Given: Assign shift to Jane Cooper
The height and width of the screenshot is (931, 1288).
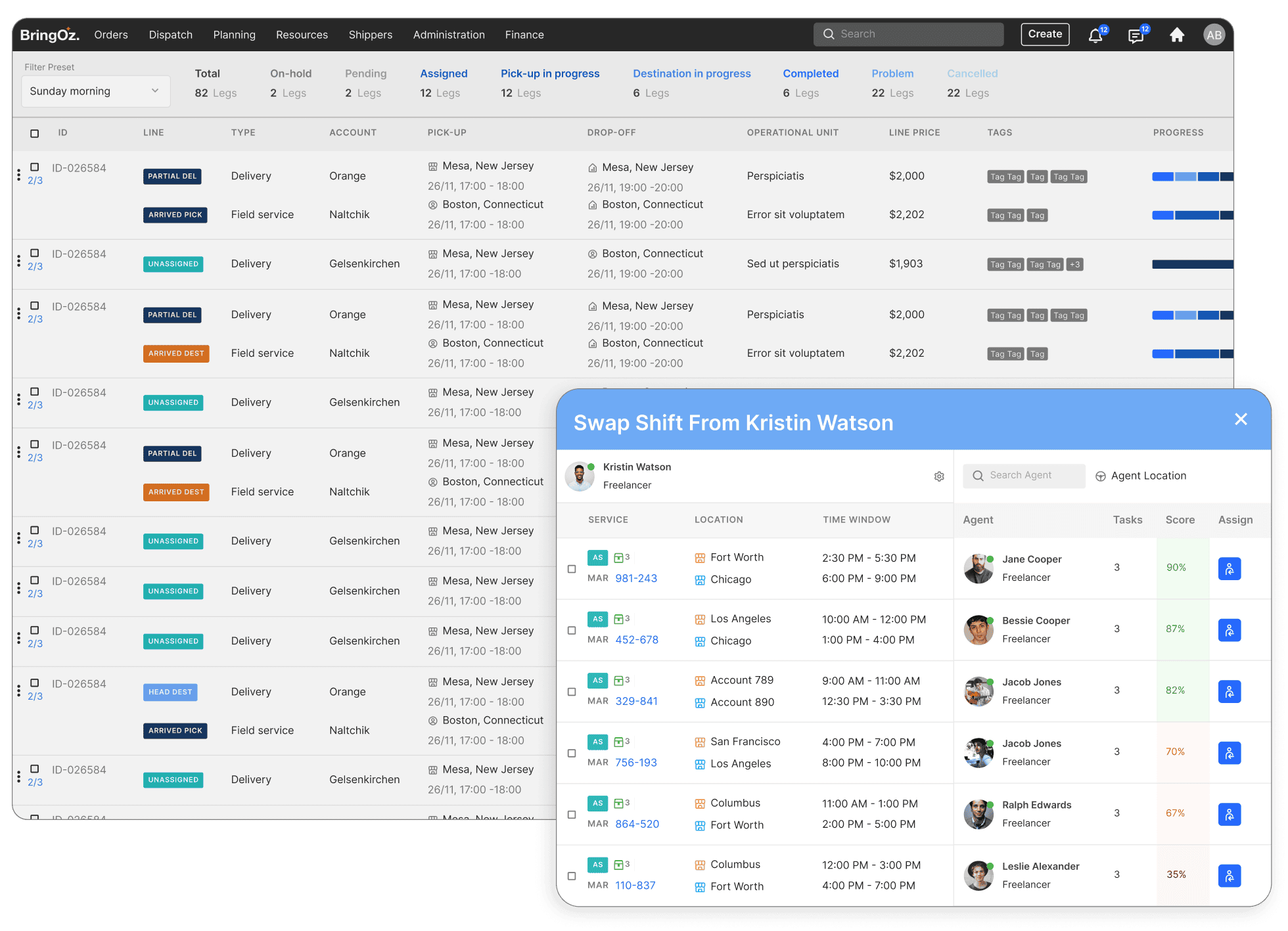Looking at the screenshot, I should 1229,568.
